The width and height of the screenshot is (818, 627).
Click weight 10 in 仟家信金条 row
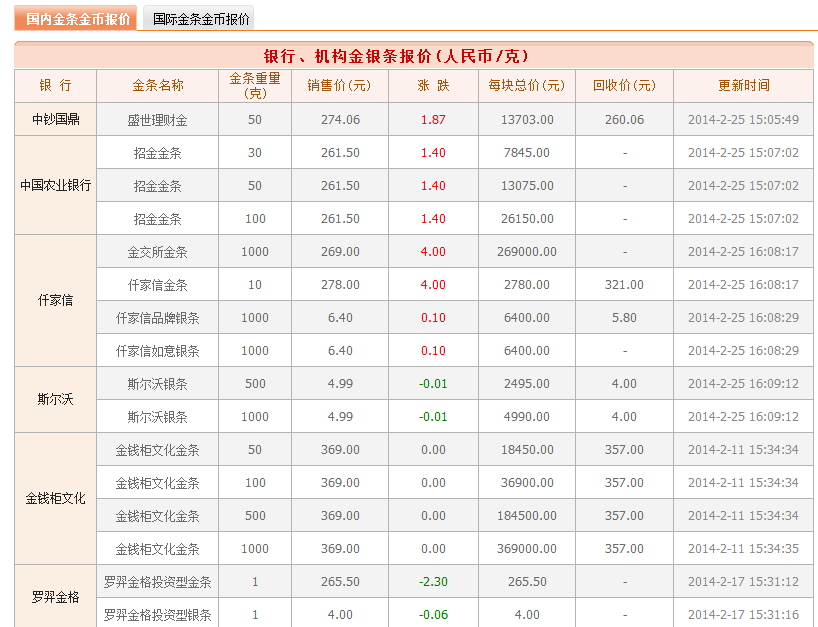pyautogui.click(x=255, y=285)
